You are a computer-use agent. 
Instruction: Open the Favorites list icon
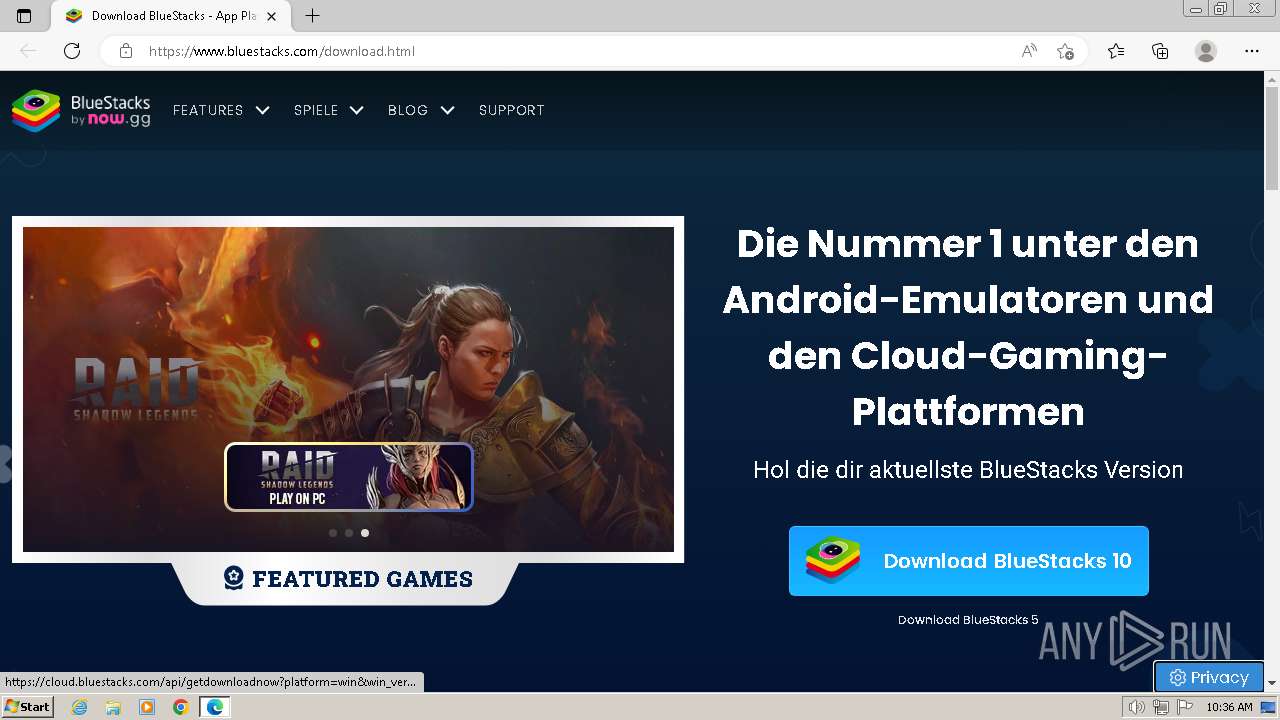coord(1116,51)
